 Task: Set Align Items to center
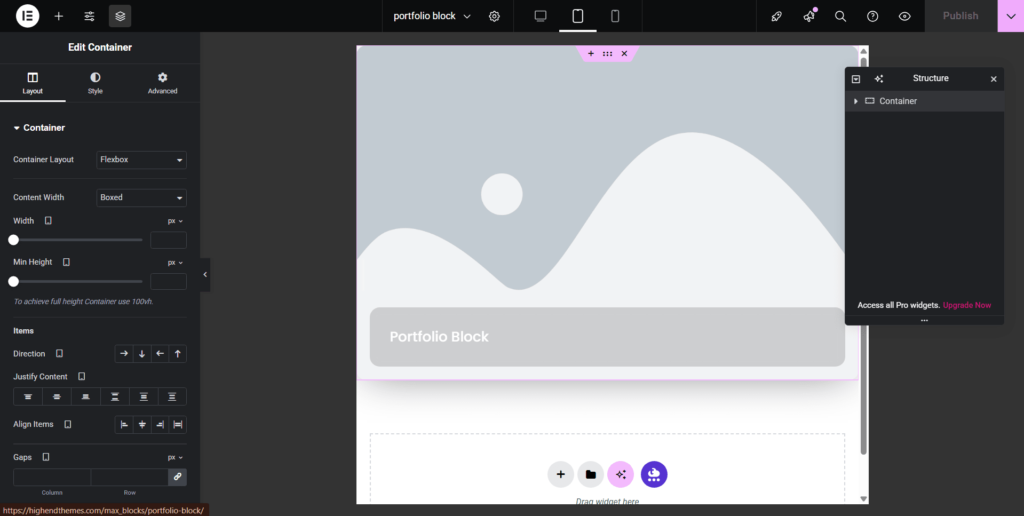tap(142, 425)
